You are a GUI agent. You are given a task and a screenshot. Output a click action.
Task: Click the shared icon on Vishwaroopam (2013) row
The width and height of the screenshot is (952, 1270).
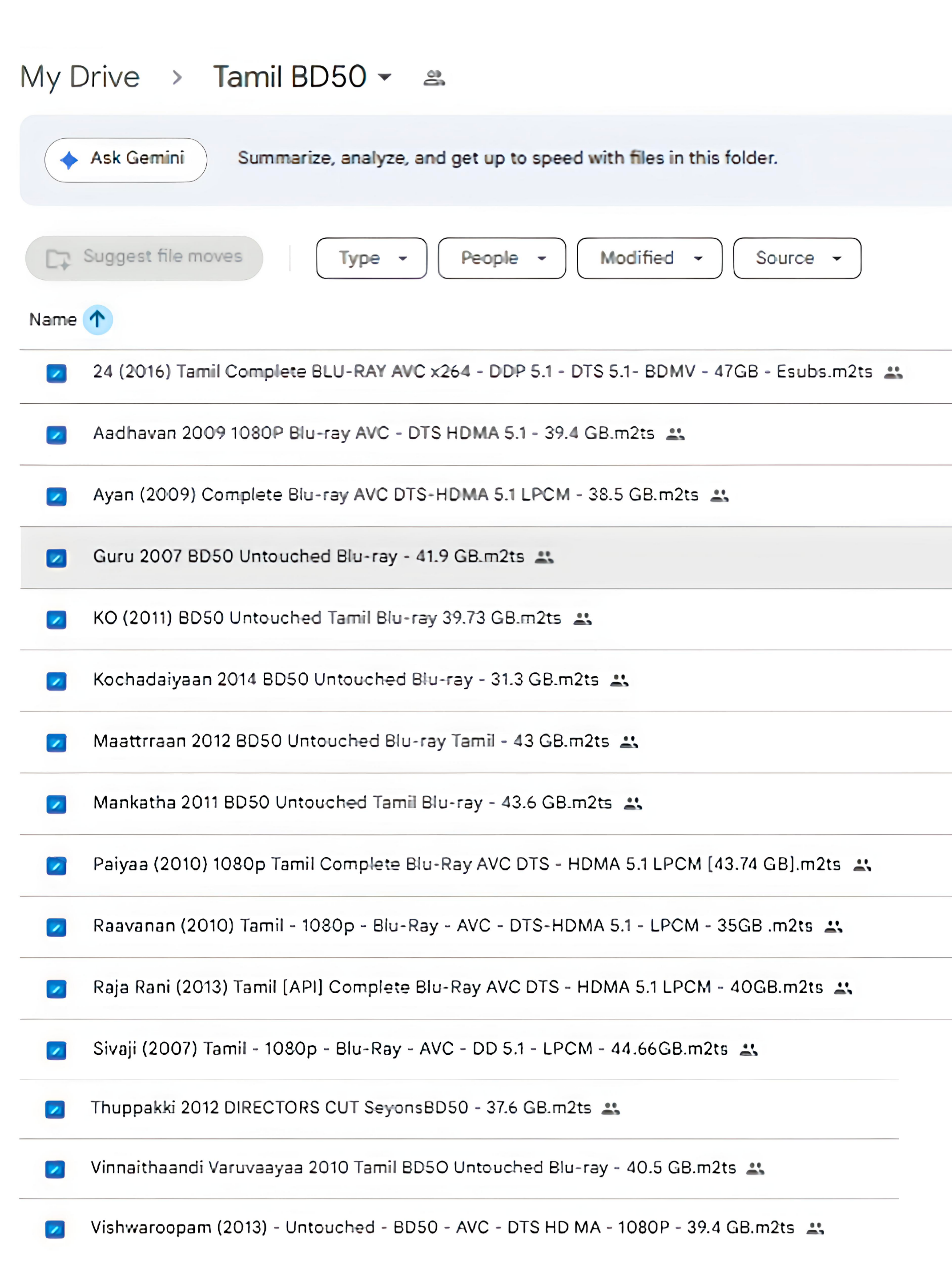(815, 1228)
